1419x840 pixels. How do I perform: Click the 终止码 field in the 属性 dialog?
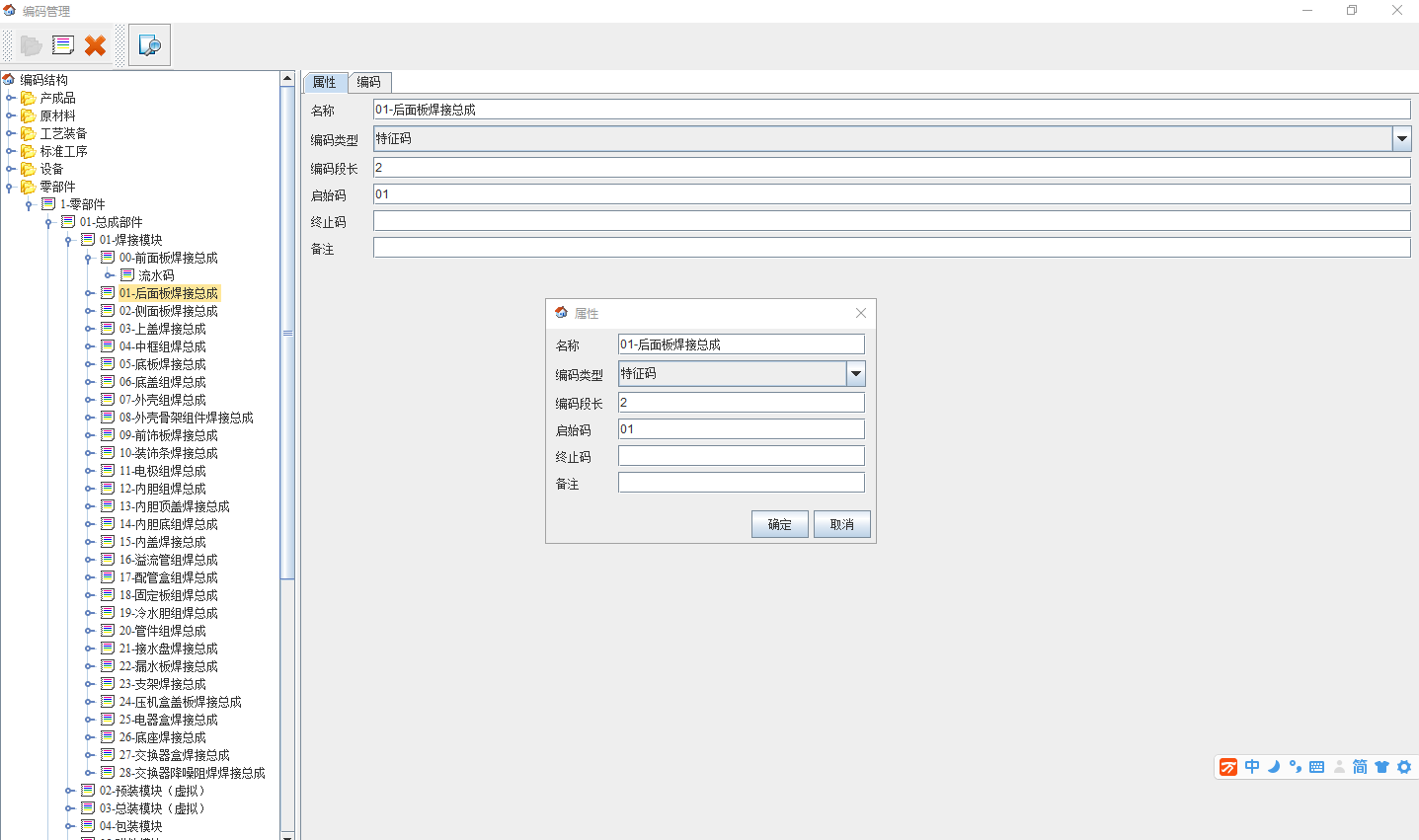(742, 456)
